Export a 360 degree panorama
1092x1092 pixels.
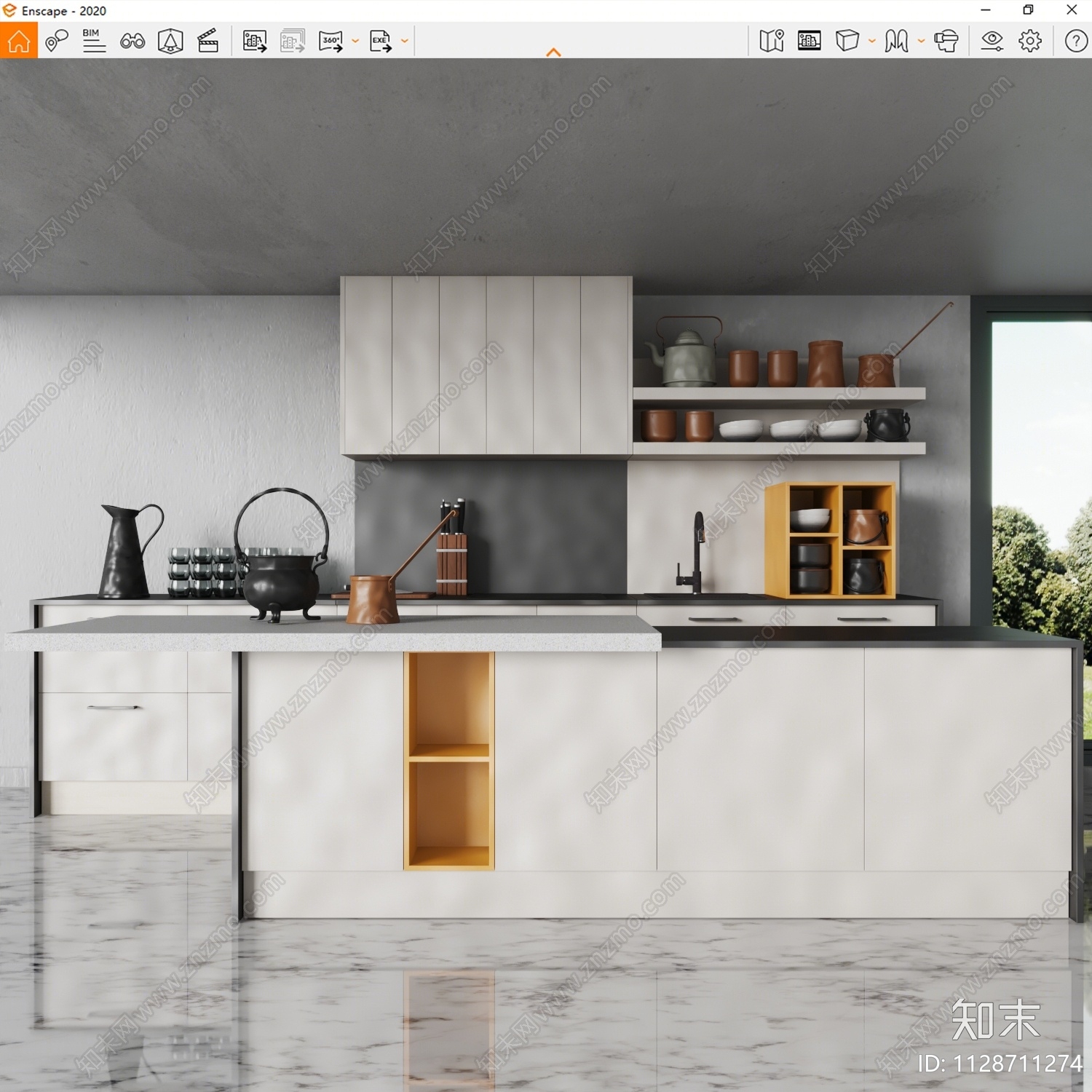tap(331, 41)
